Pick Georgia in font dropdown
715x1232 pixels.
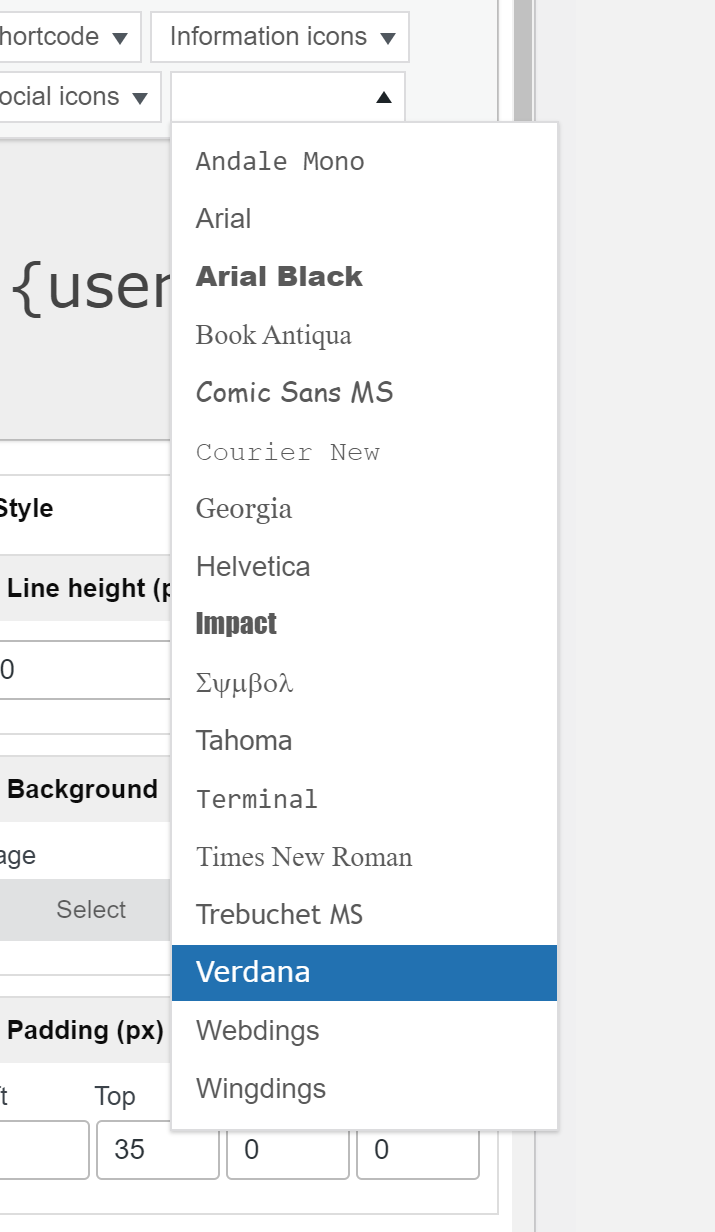point(364,509)
